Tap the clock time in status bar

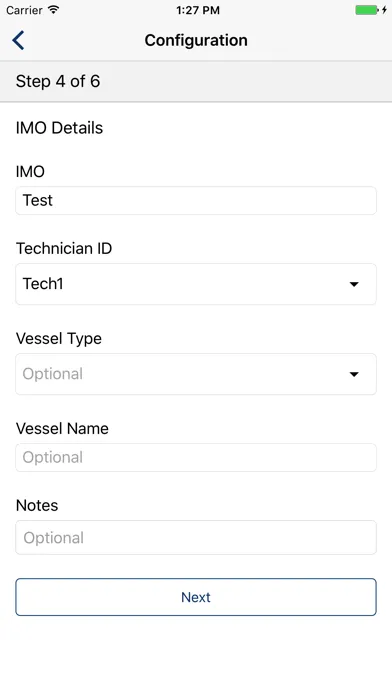pos(198,10)
